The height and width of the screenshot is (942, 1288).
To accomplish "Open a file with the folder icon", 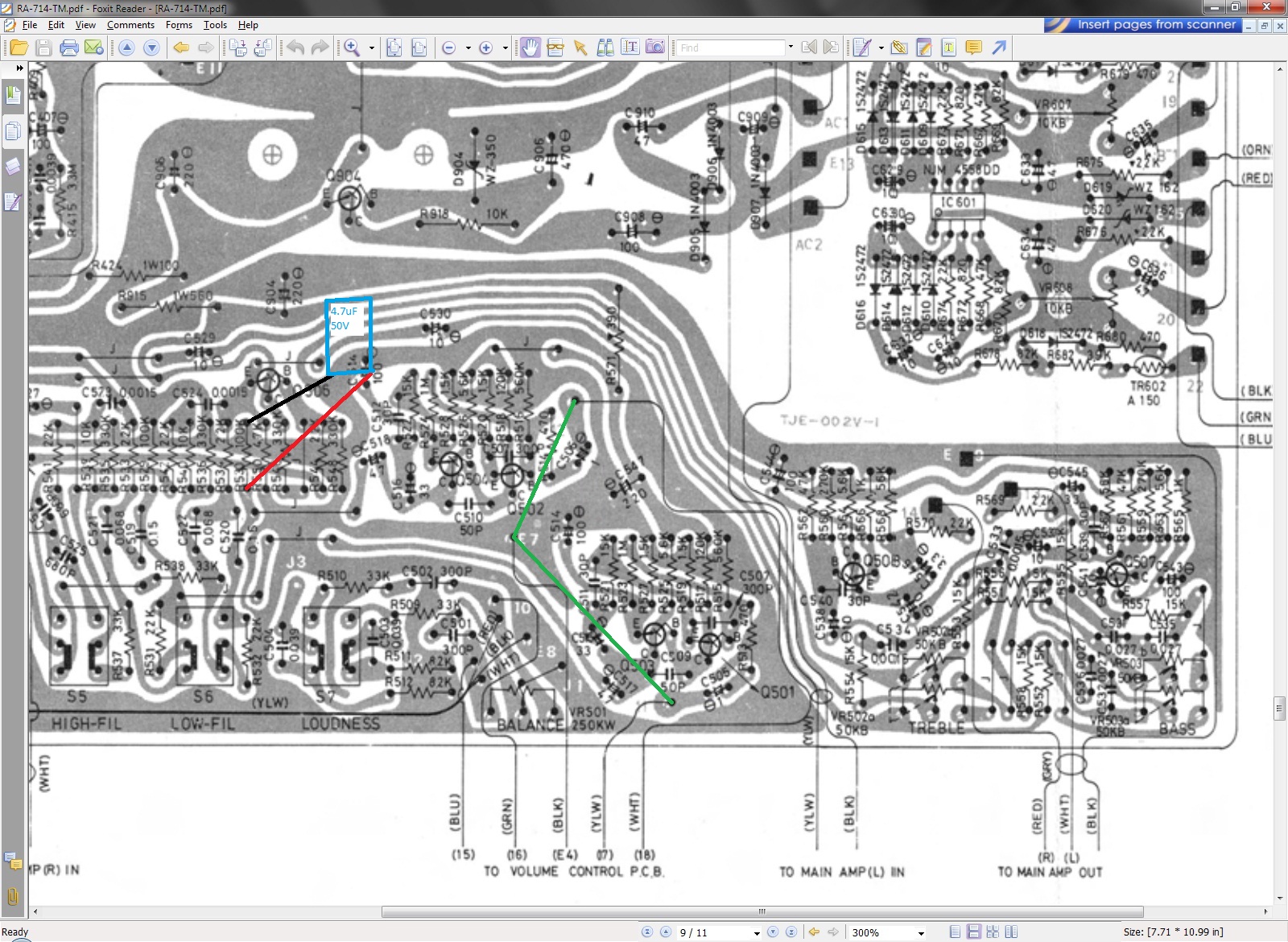I will pyautogui.click(x=19, y=48).
